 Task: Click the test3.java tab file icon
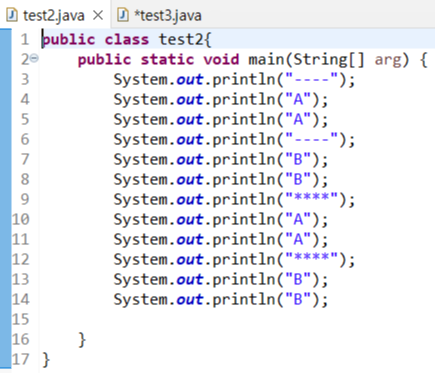point(123,15)
